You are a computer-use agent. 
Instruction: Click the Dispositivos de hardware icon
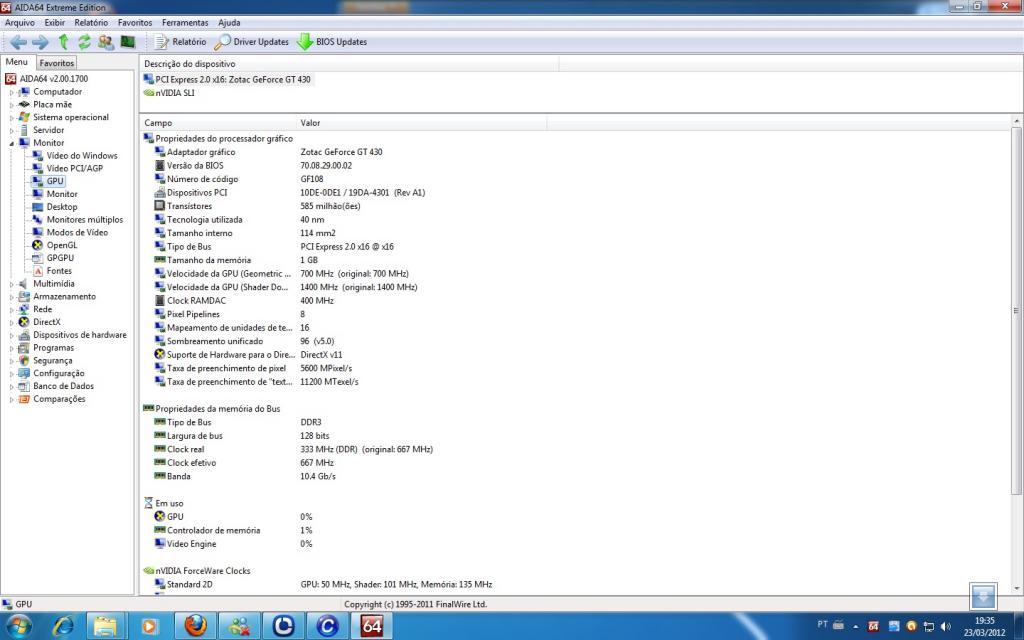click(x=24, y=335)
